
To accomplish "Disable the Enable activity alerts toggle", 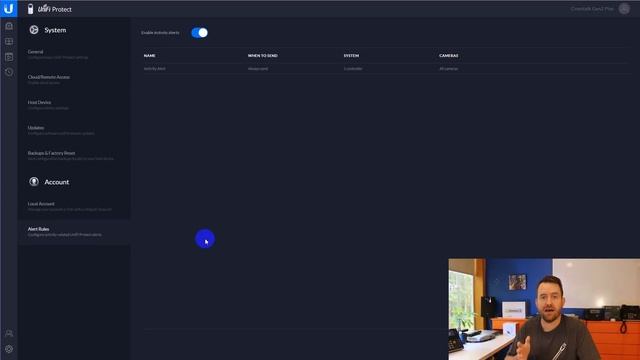I will click(200, 33).
